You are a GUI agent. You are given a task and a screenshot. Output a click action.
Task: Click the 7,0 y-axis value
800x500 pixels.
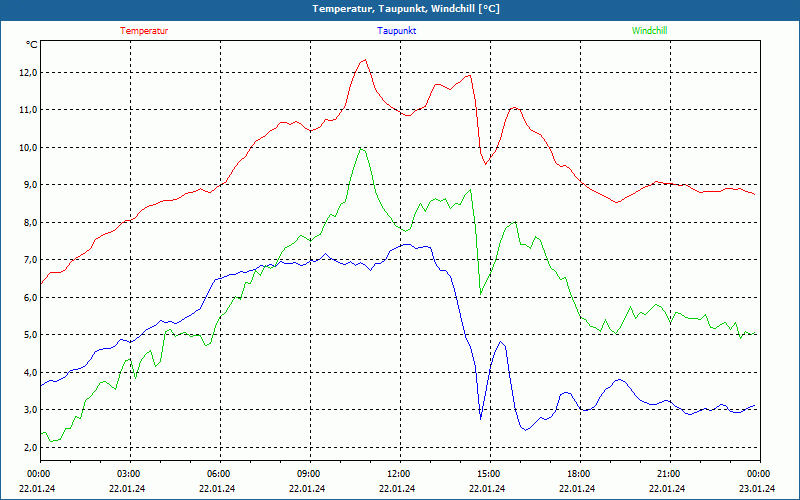[x=30, y=260]
